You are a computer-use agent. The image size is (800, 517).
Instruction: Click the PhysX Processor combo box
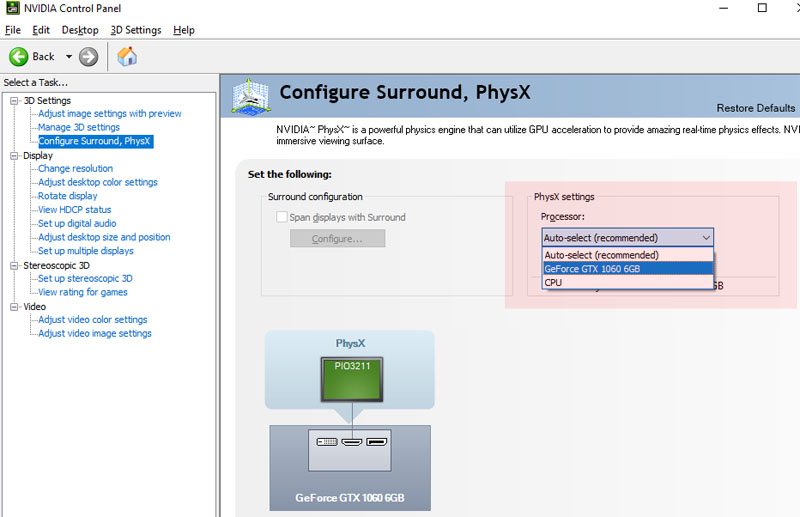pos(628,237)
